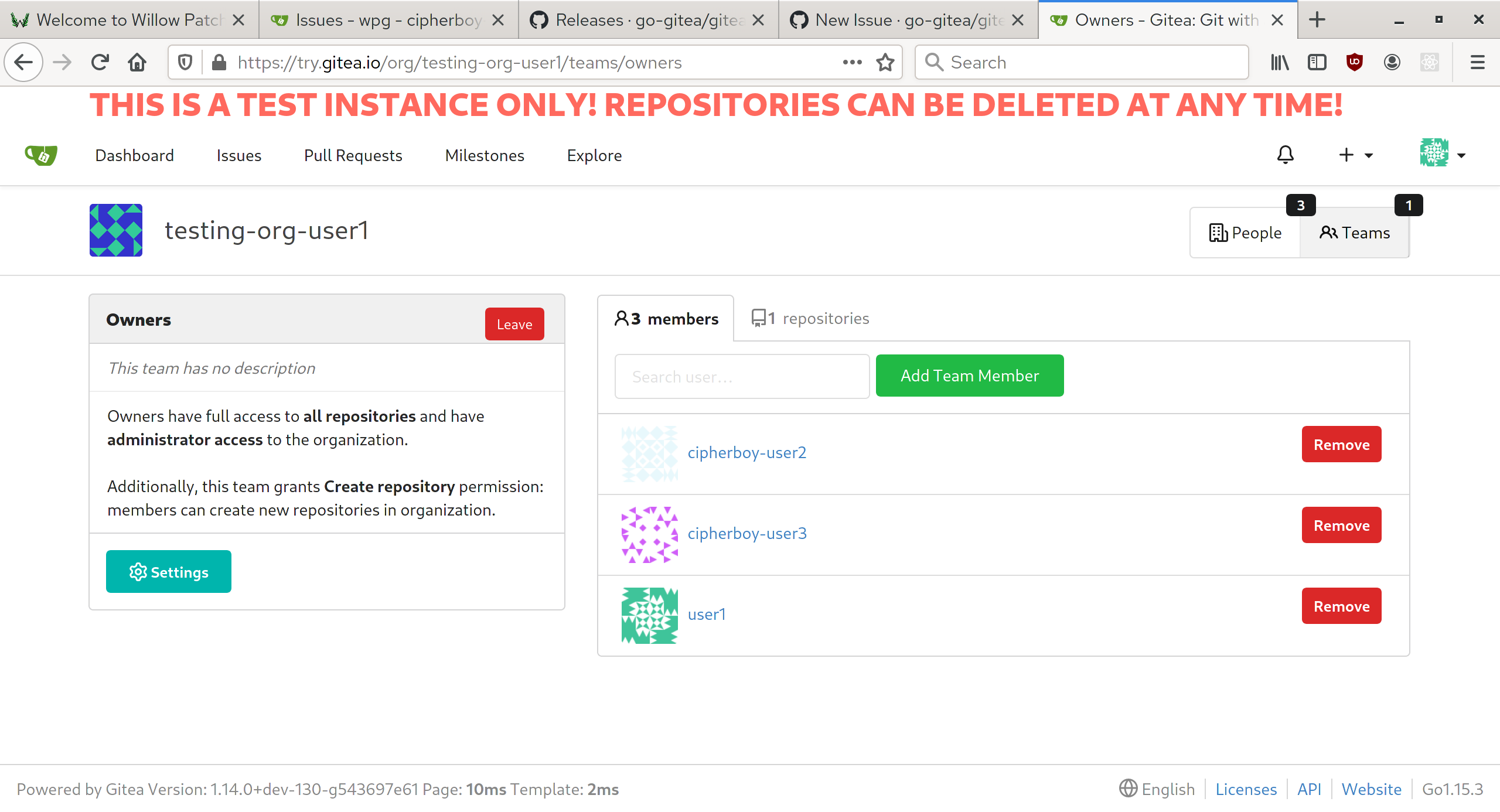
Task: Remove cipherboy-user3 from the team
Action: [1341, 526]
